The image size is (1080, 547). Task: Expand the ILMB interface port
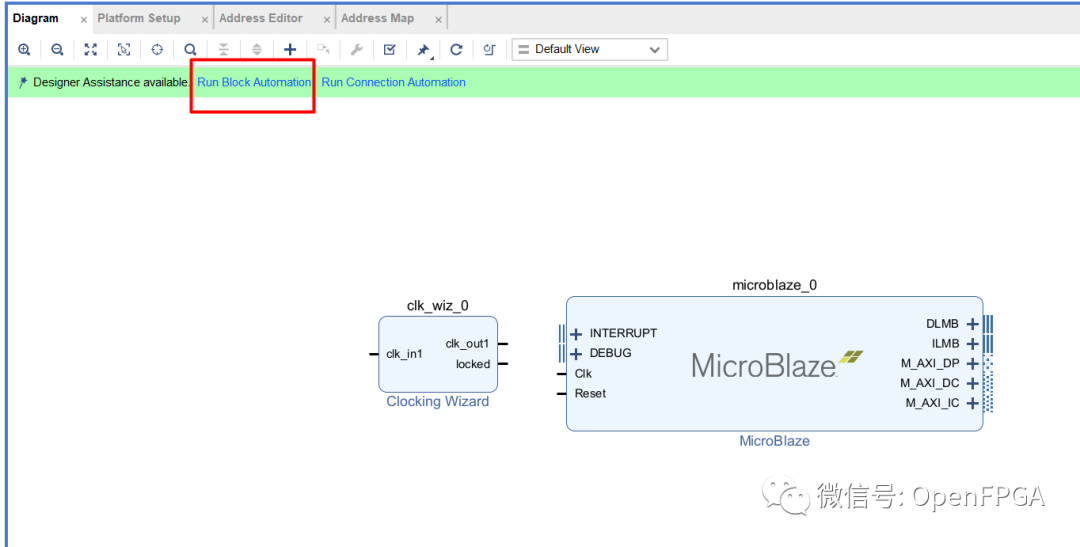(x=973, y=344)
